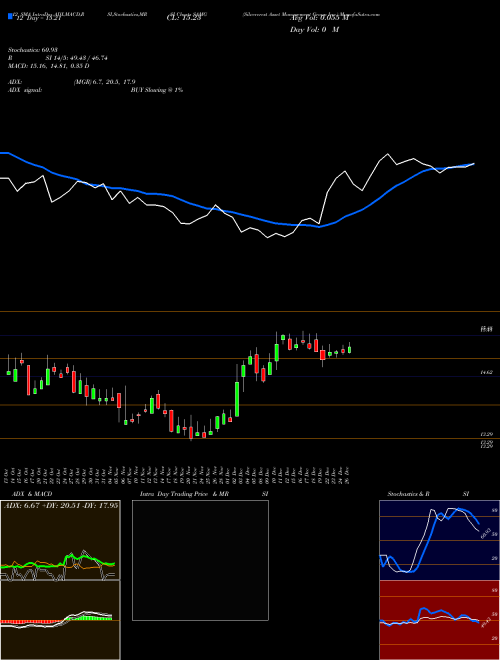
Task: Click the 'Stochastics & R' panel title
Action: [409, 494]
